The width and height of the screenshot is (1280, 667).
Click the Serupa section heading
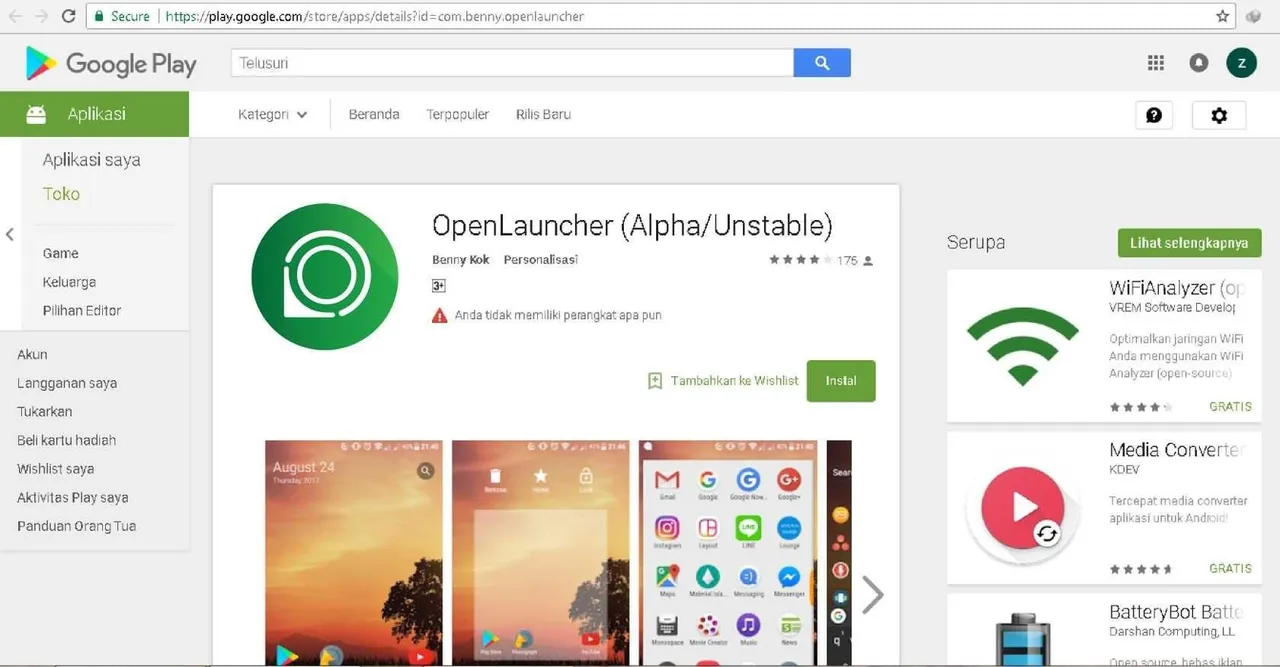pyautogui.click(x=976, y=242)
